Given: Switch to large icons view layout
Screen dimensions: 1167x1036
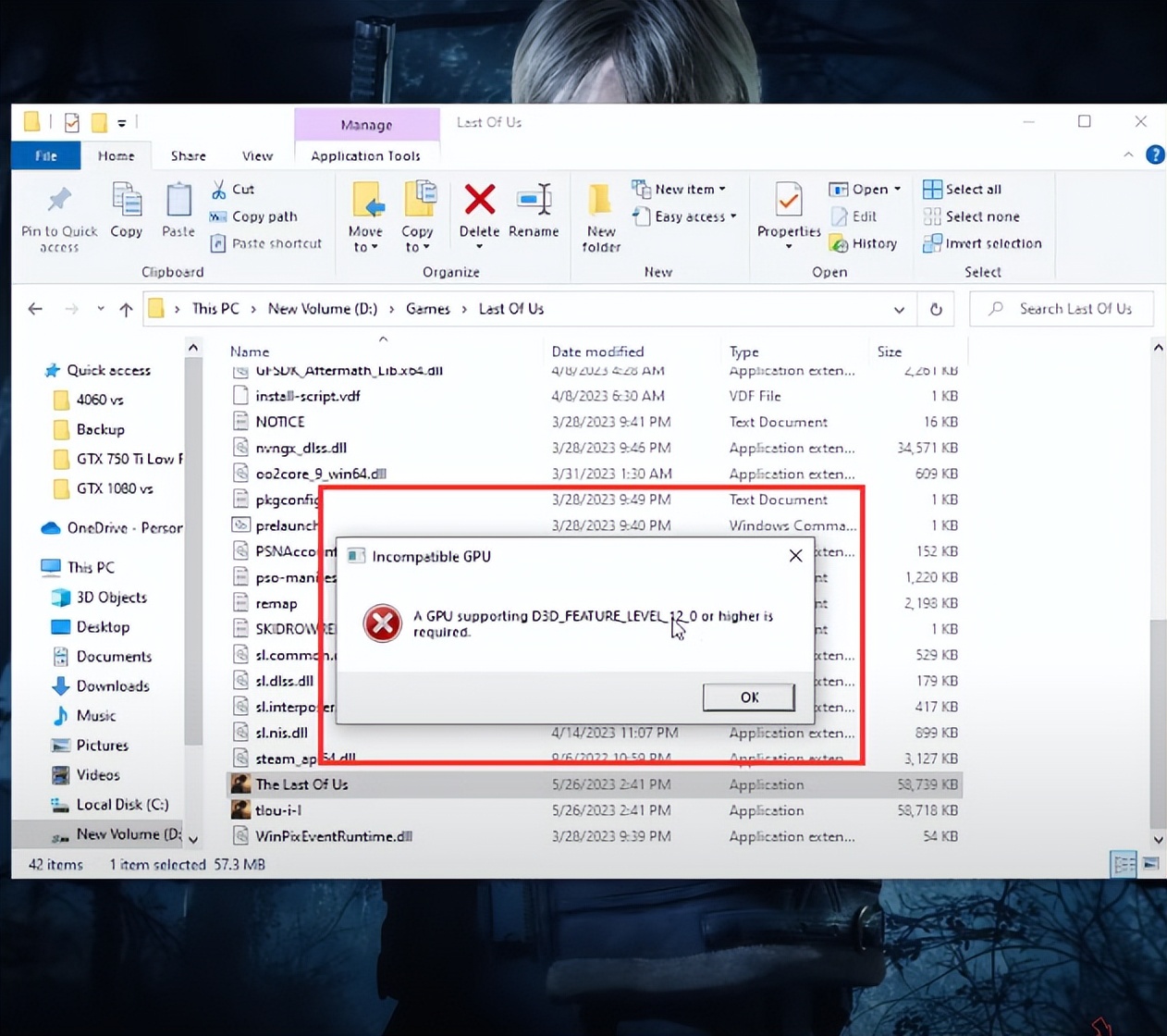Looking at the screenshot, I should tap(1150, 865).
